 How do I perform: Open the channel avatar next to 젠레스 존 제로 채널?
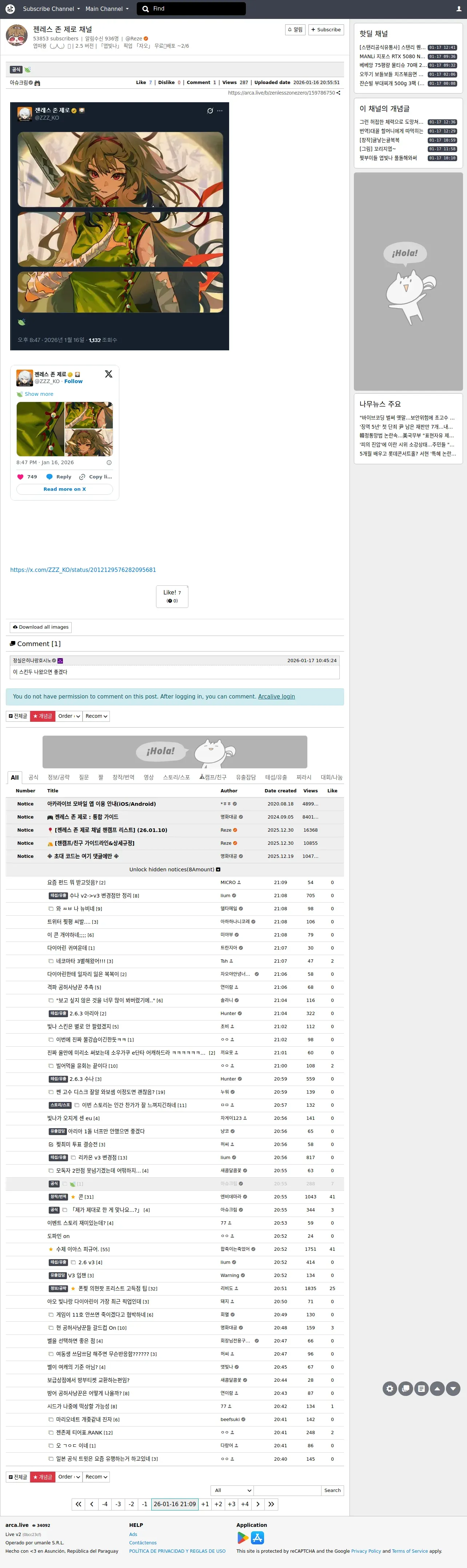[x=16, y=35]
